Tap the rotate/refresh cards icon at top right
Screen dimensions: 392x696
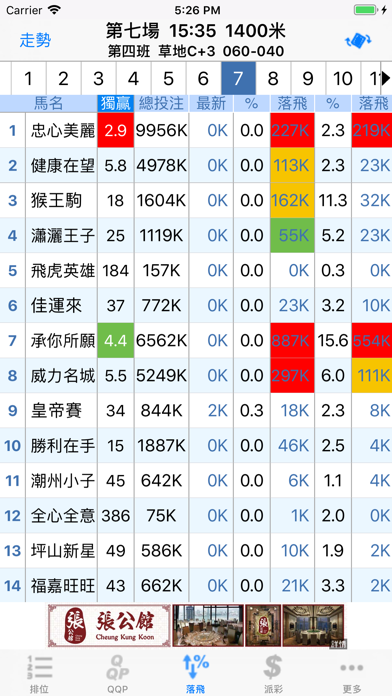[x=358, y=41]
